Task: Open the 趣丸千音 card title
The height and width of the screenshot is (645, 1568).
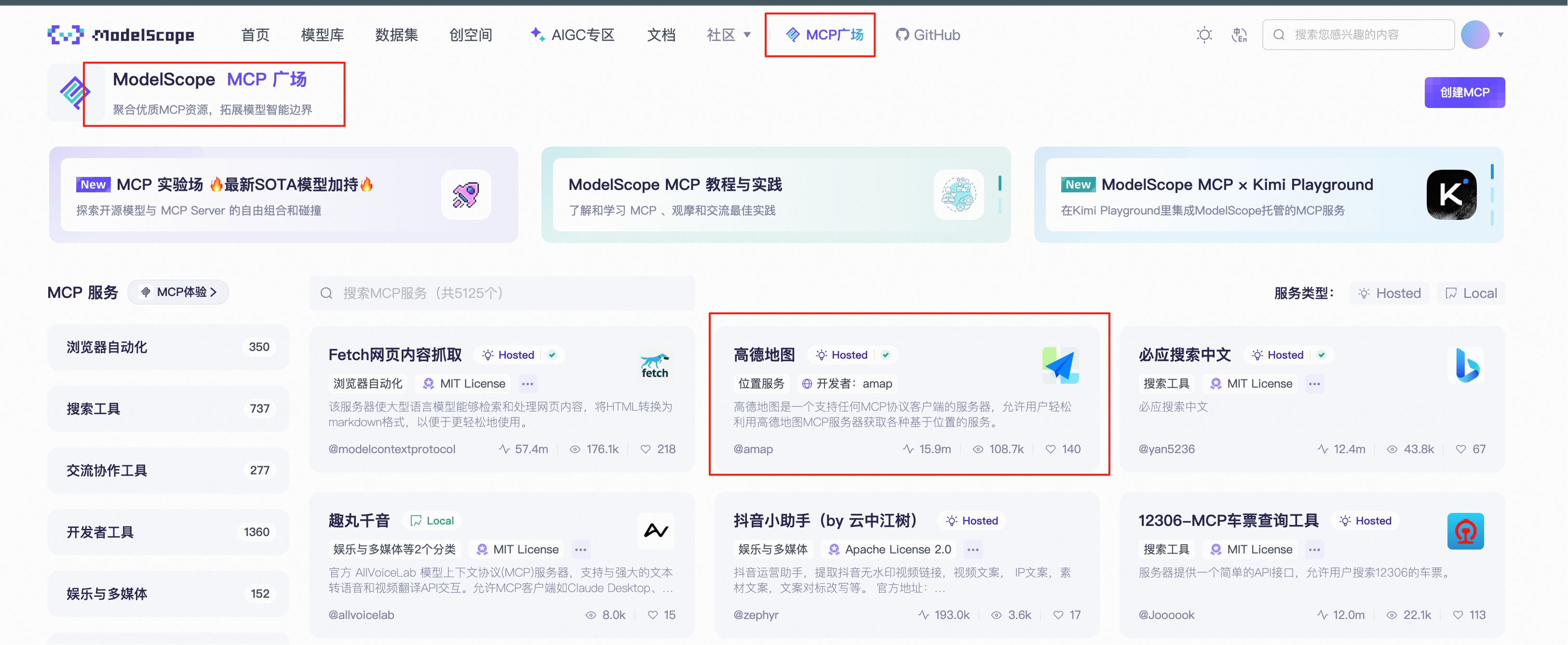Action: 359,521
